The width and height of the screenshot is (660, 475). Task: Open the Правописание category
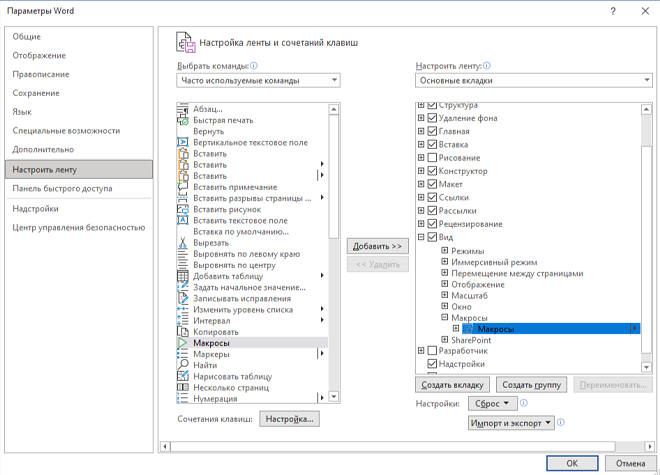[x=79, y=75]
